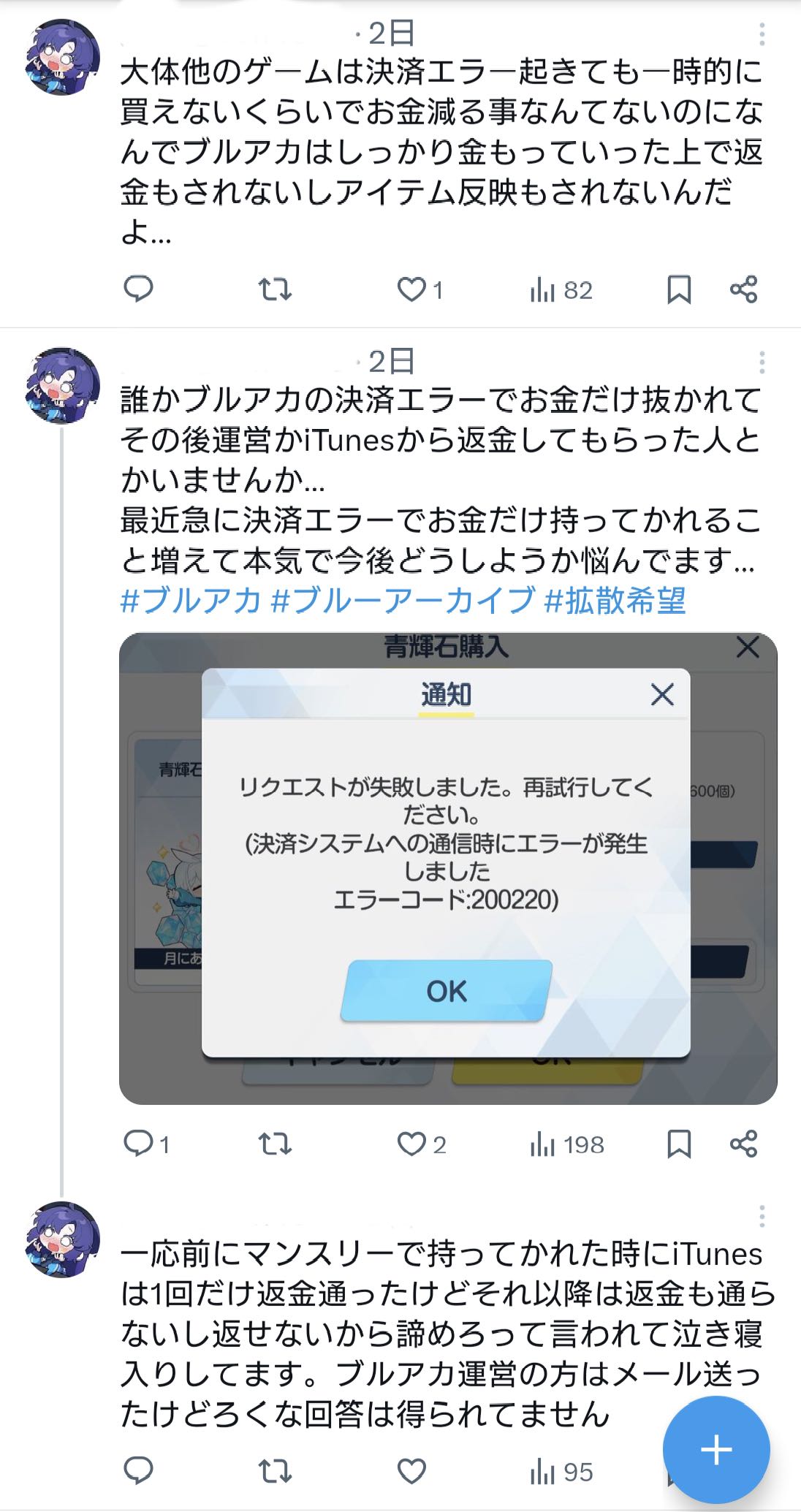Open more options menu of second tweet
The image size is (801, 1512).
pyautogui.click(x=762, y=362)
